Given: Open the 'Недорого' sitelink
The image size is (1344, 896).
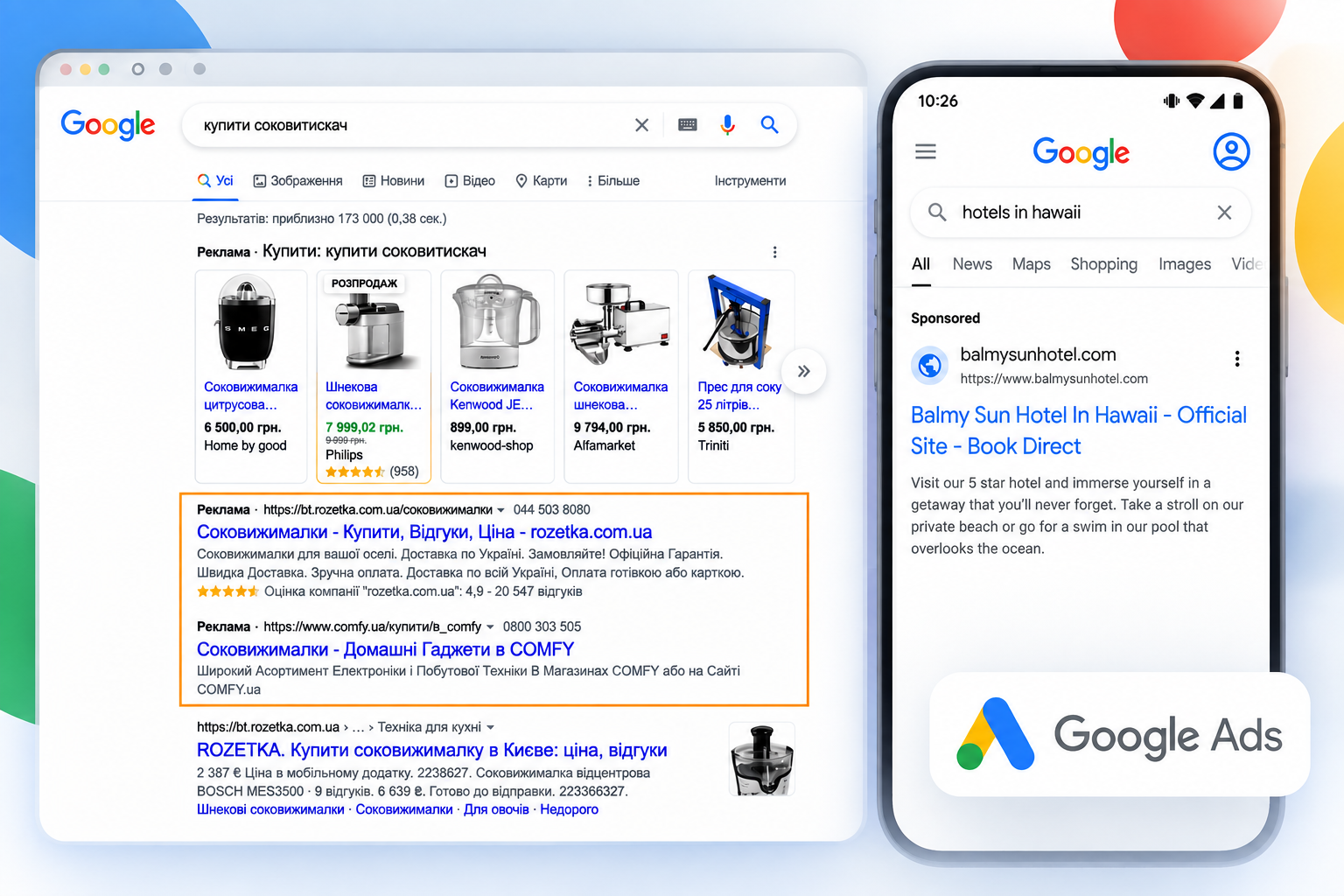Looking at the screenshot, I should coord(569,809).
